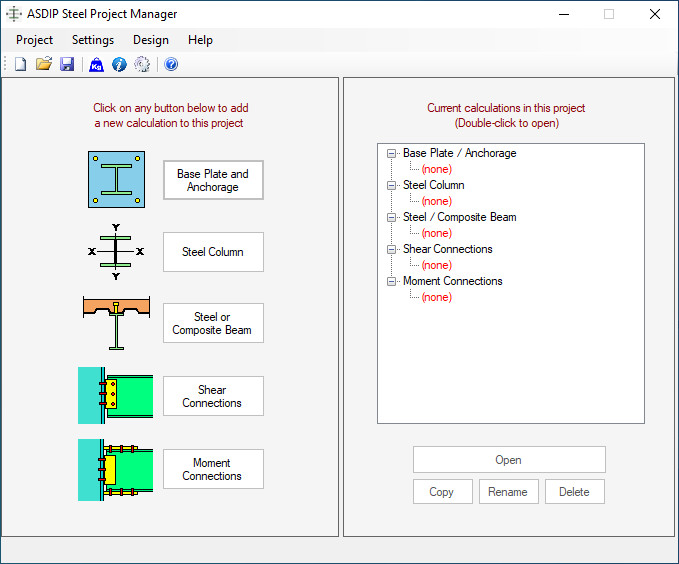The image size is (679, 564).
Task: Click the Open button
Action: point(509,460)
